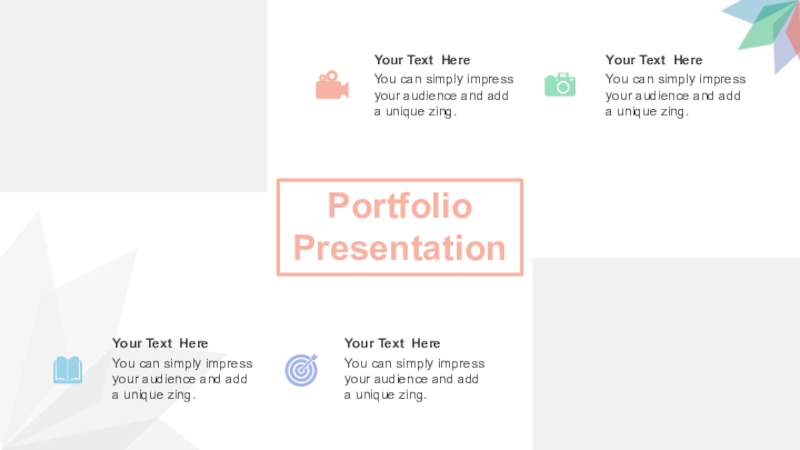Click the salmon video camera icon
The width and height of the screenshot is (800, 450).
331,86
